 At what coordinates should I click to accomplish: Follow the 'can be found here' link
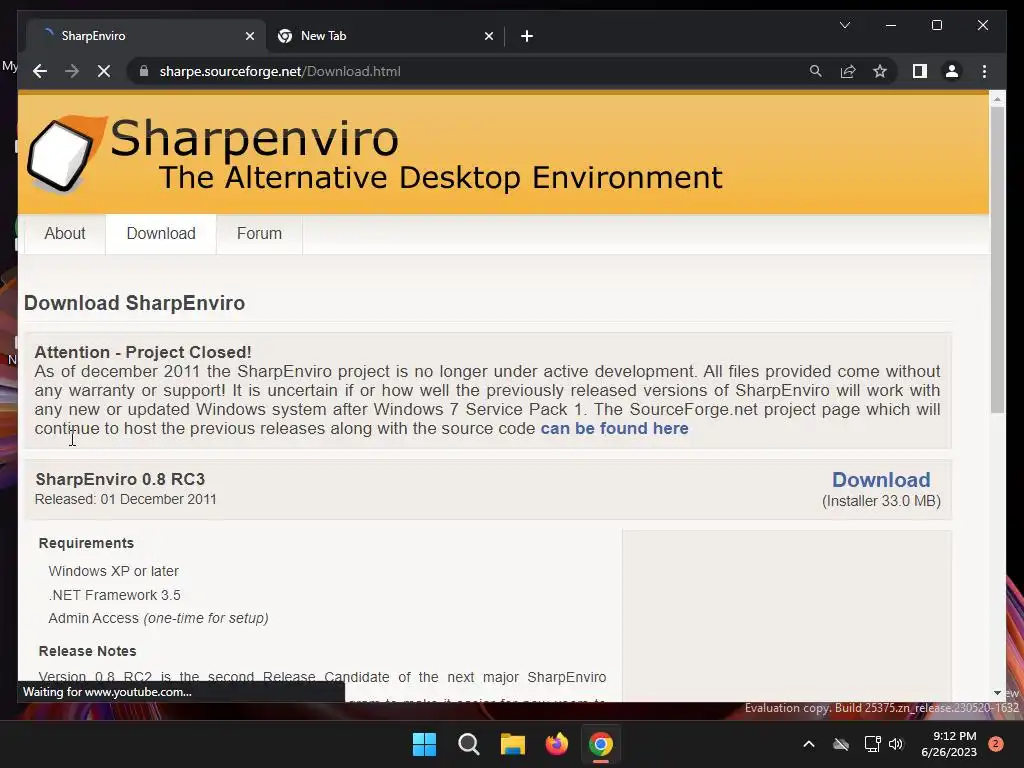tap(615, 428)
